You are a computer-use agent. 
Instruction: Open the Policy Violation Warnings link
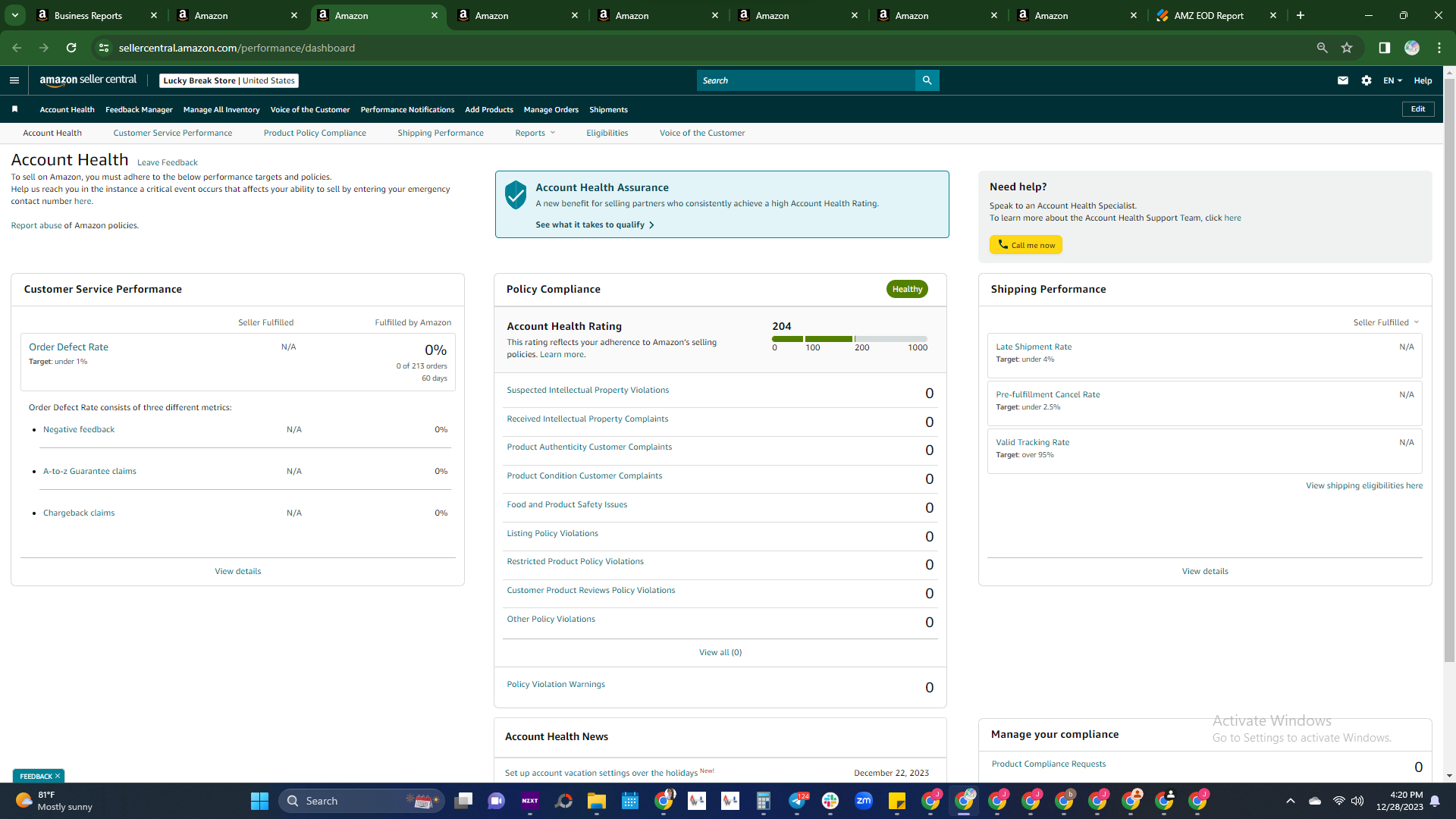click(x=556, y=684)
